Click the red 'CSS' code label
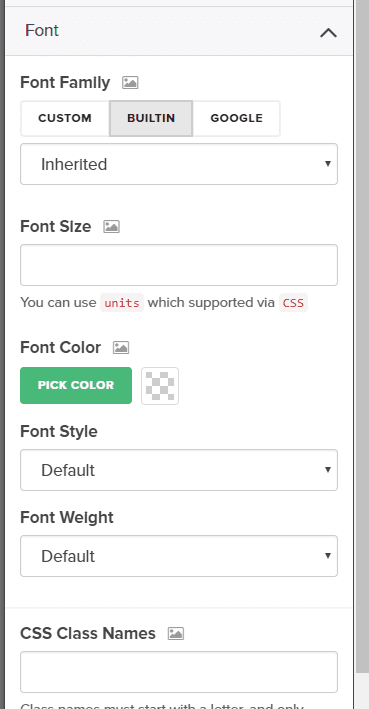Image resolution: width=369 pixels, height=709 pixels. click(x=293, y=303)
